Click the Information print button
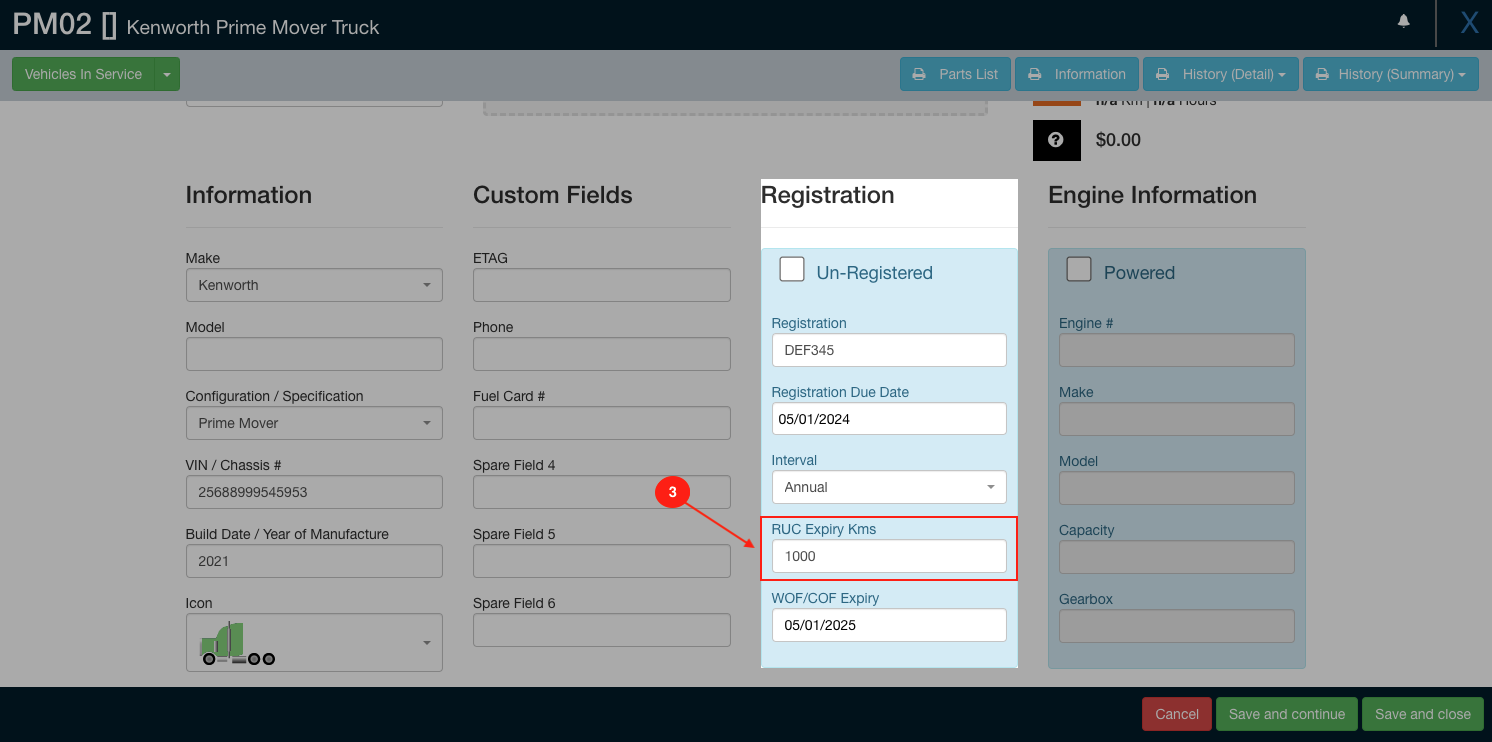The width and height of the screenshot is (1492, 742). point(1076,74)
